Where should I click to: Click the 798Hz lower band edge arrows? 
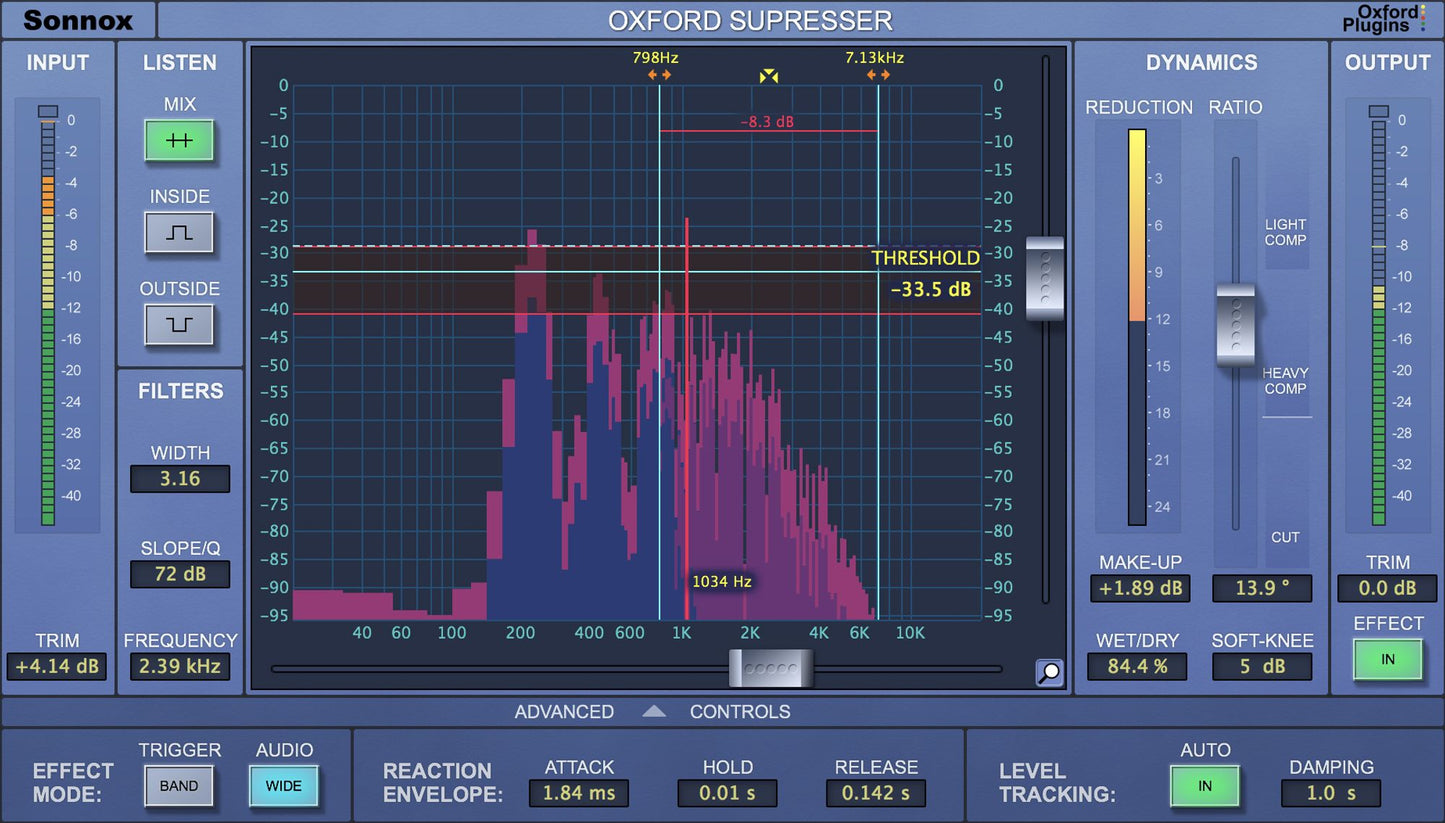(659, 75)
